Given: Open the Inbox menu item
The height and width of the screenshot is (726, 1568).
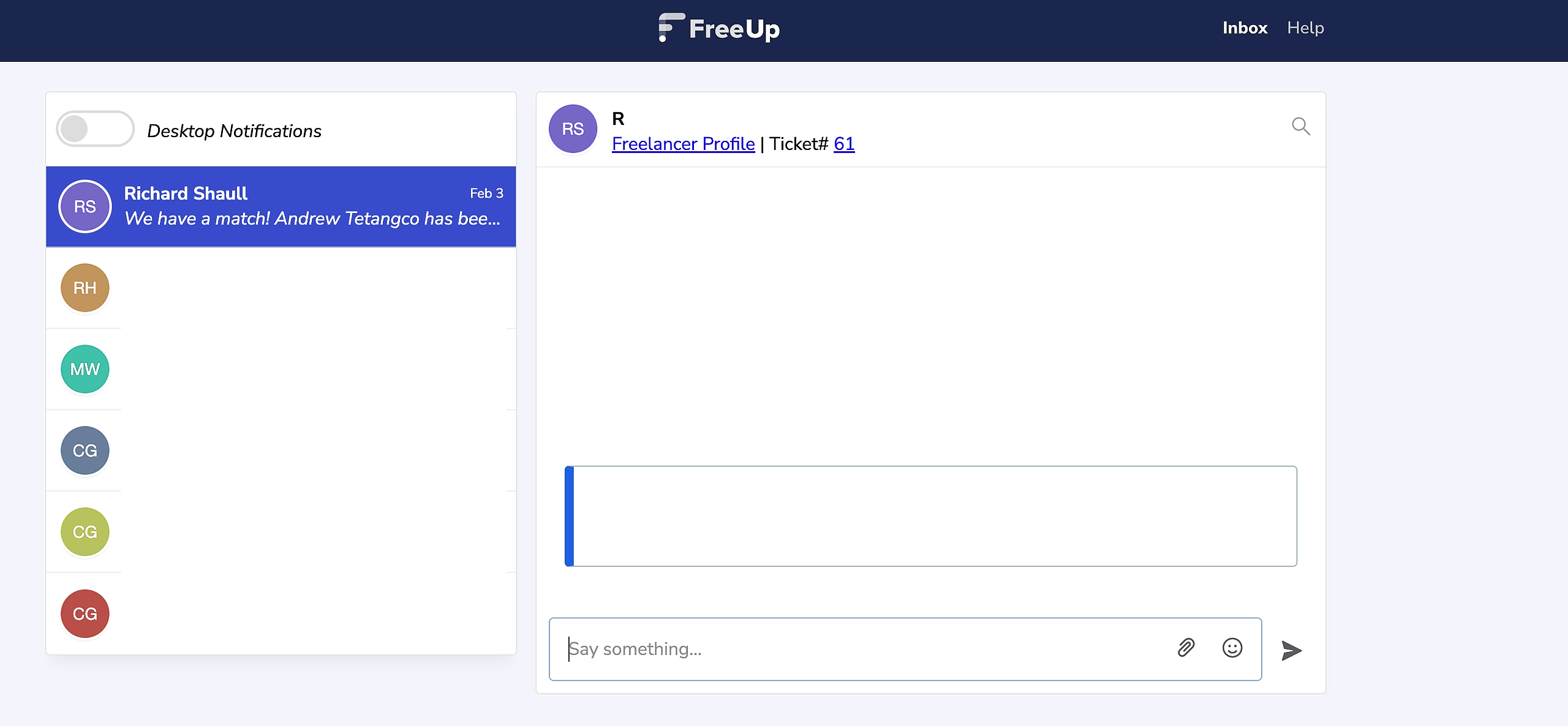Looking at the screenshot, I should (1245, 28).
